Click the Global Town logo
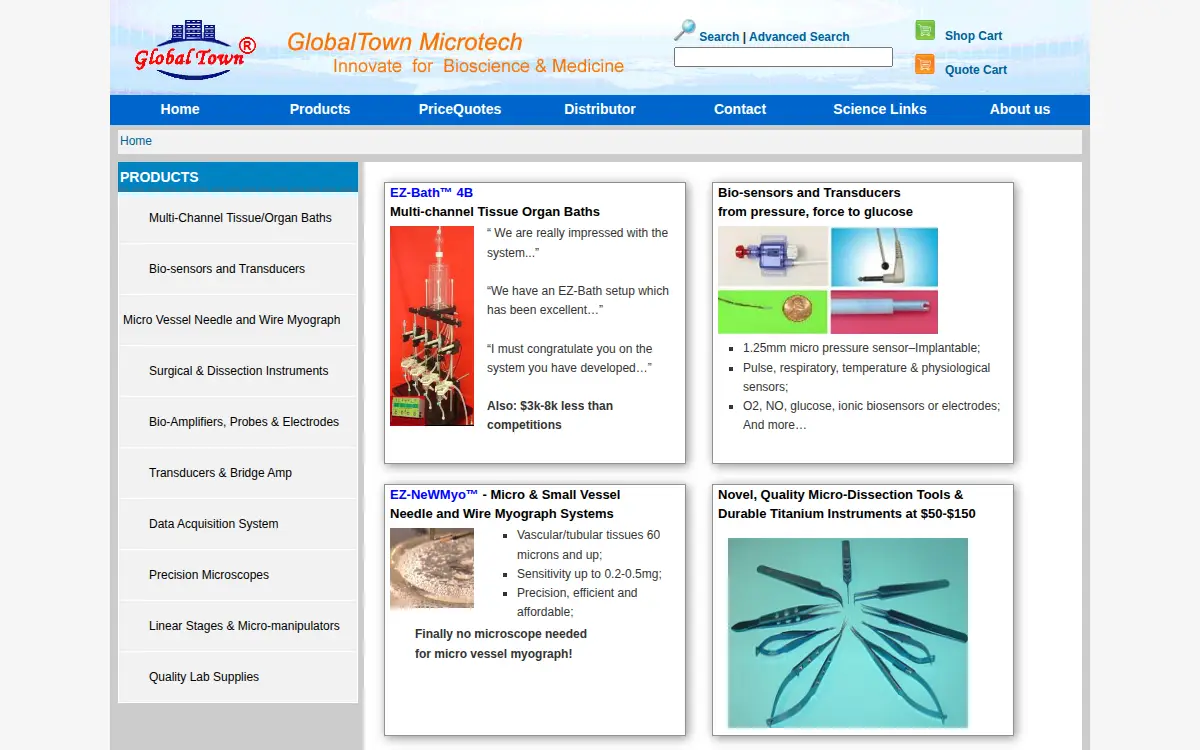Image resolution: width=1200 pixels, height=750 pixels. click(x=195, y=48)
